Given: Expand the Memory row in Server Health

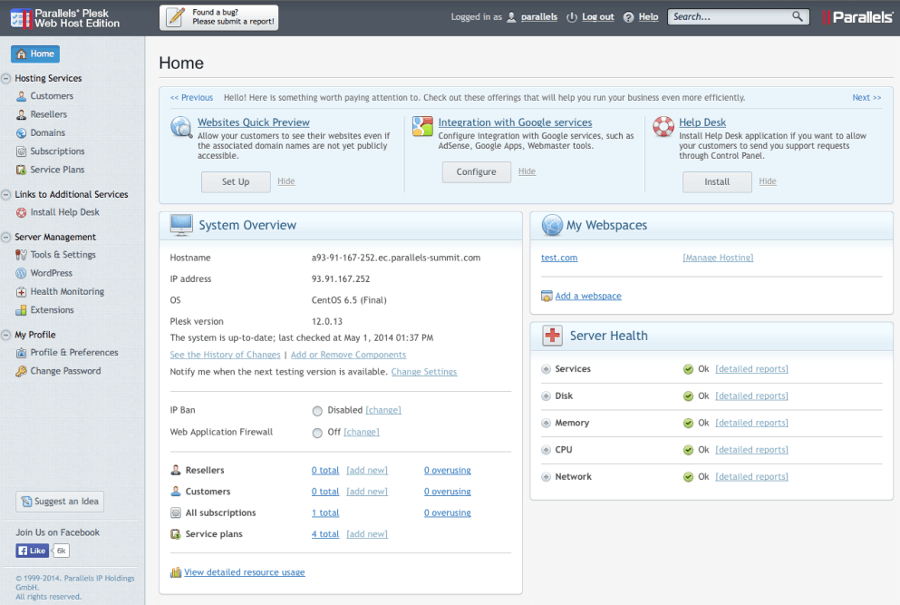Looking at the screenshot, I should (x=546, y=423).
